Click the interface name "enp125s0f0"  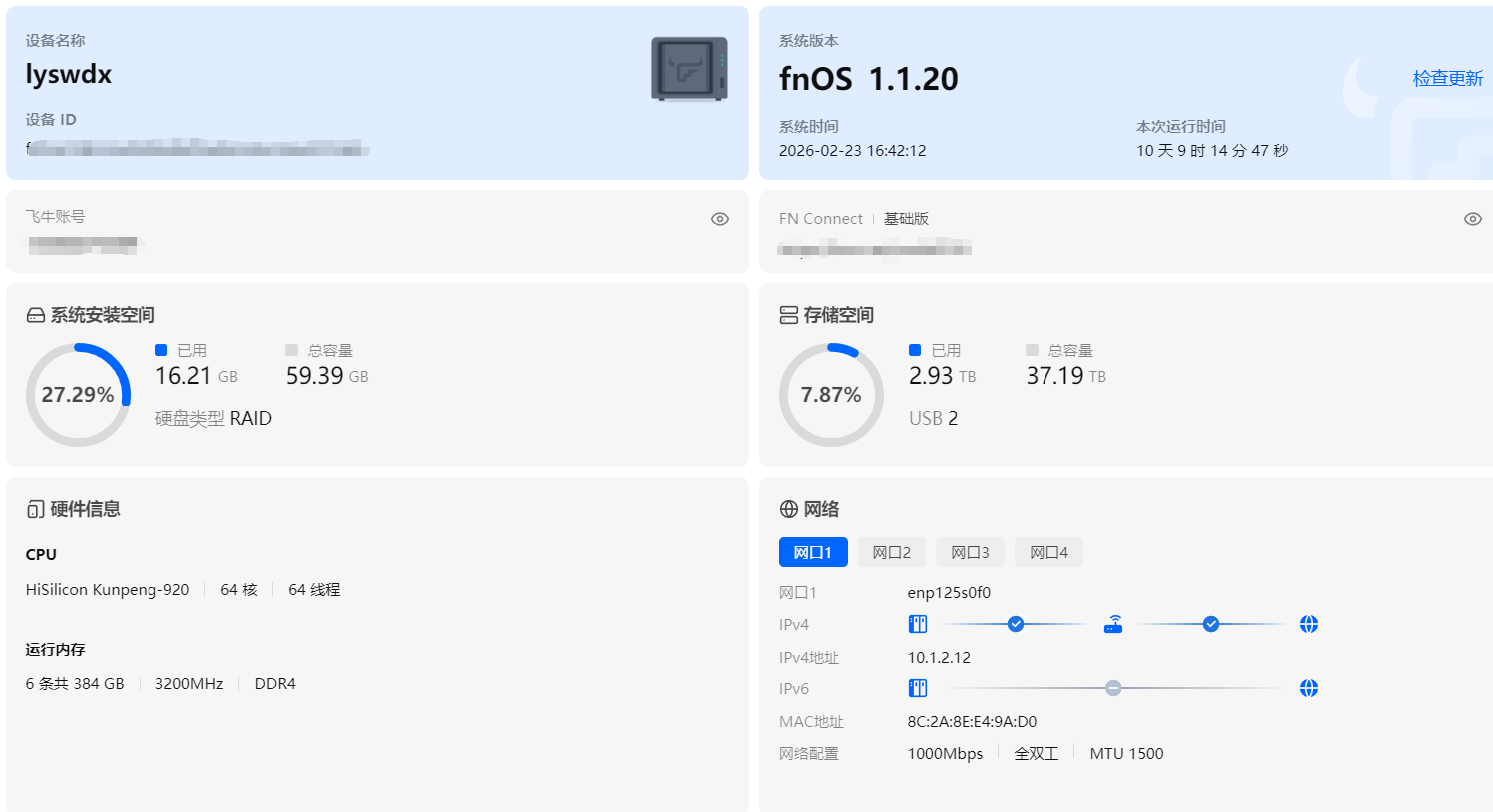(x=949, y=593)
